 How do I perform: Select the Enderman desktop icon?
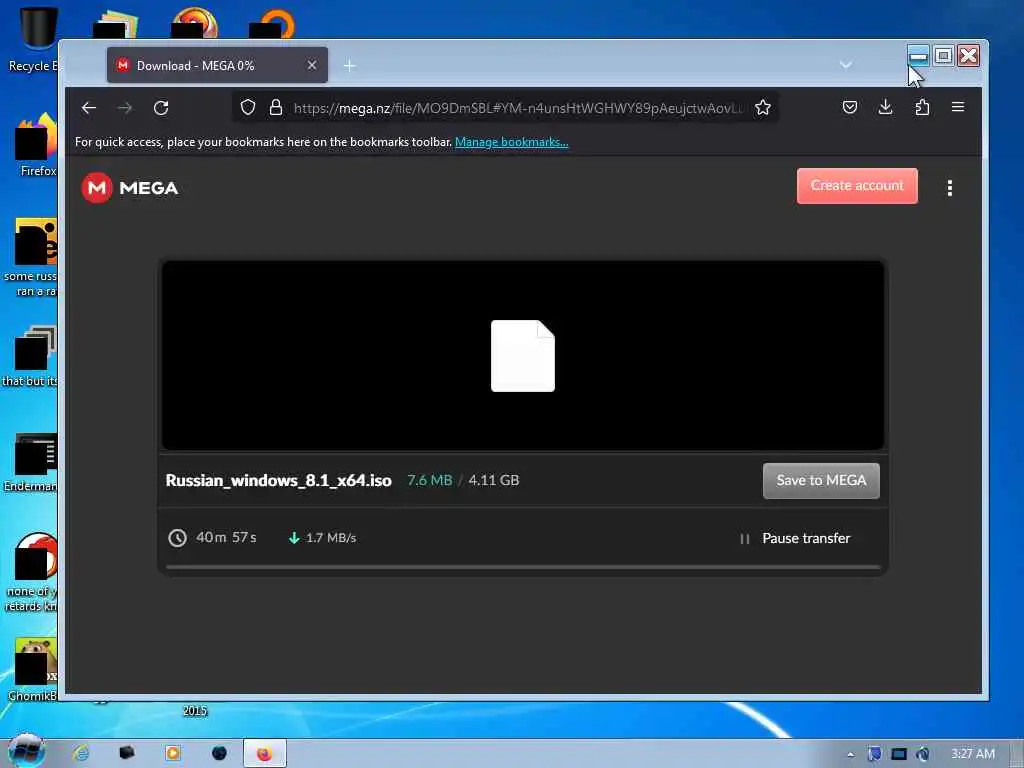(31, 462)
